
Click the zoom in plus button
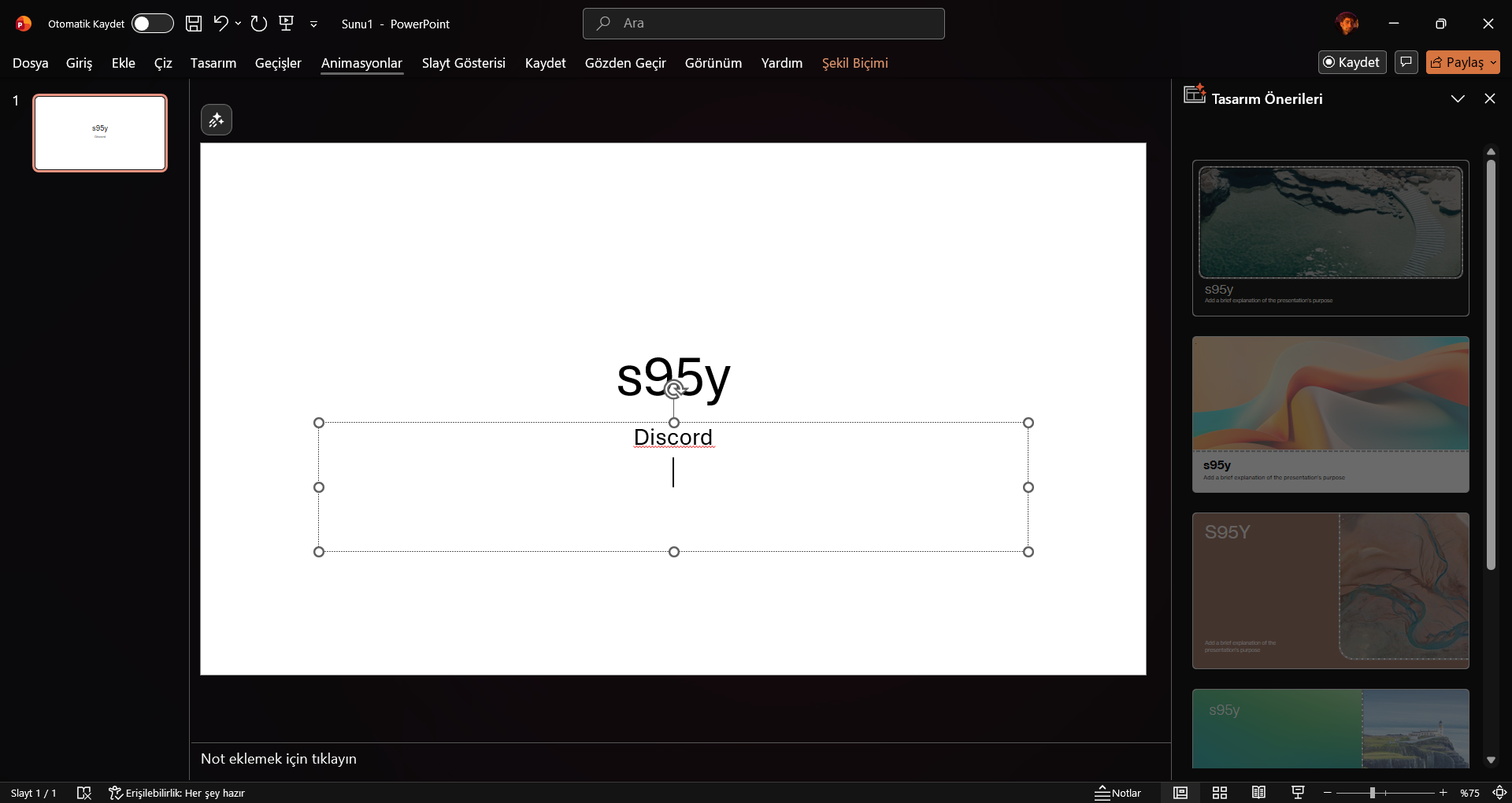pos(1443,793)
